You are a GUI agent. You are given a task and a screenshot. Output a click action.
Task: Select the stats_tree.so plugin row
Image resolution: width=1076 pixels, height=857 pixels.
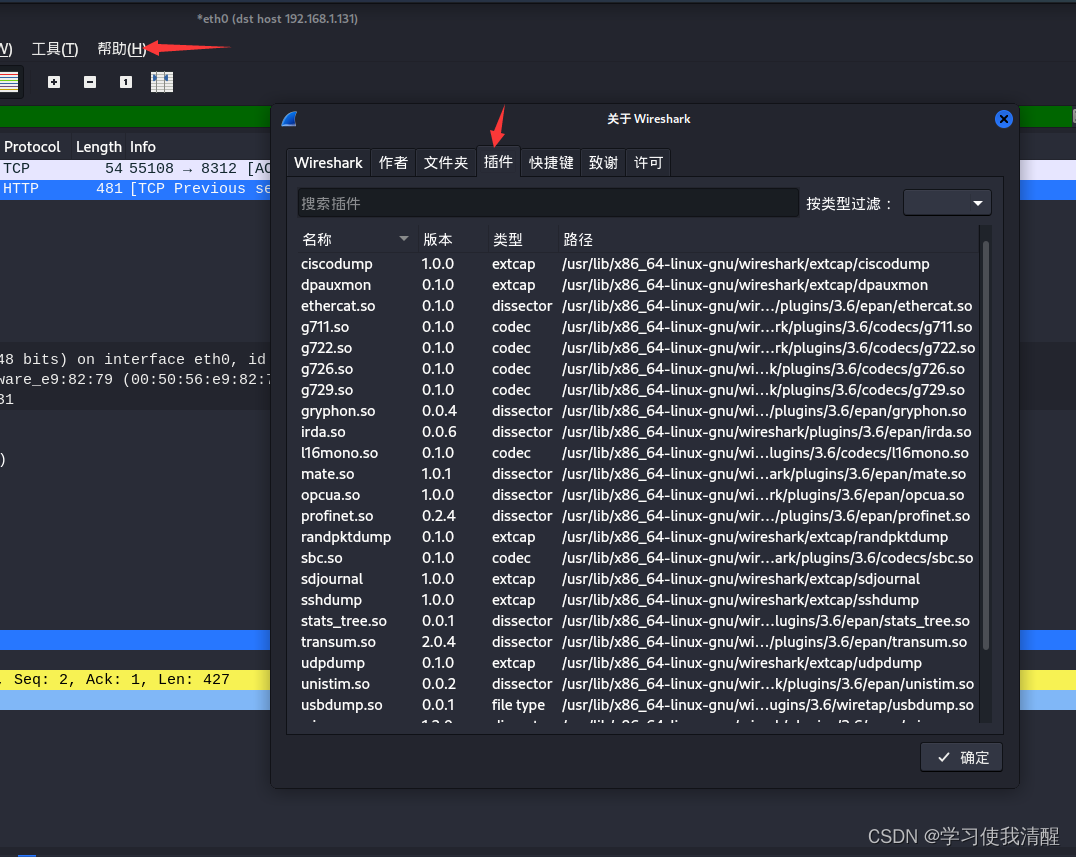[638, 621]
